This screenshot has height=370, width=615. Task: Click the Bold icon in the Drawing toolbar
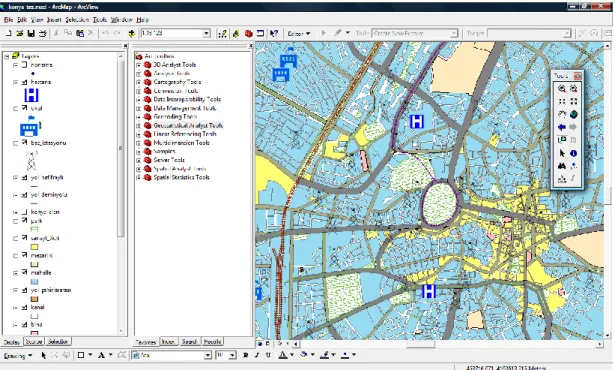pos(246,355)
